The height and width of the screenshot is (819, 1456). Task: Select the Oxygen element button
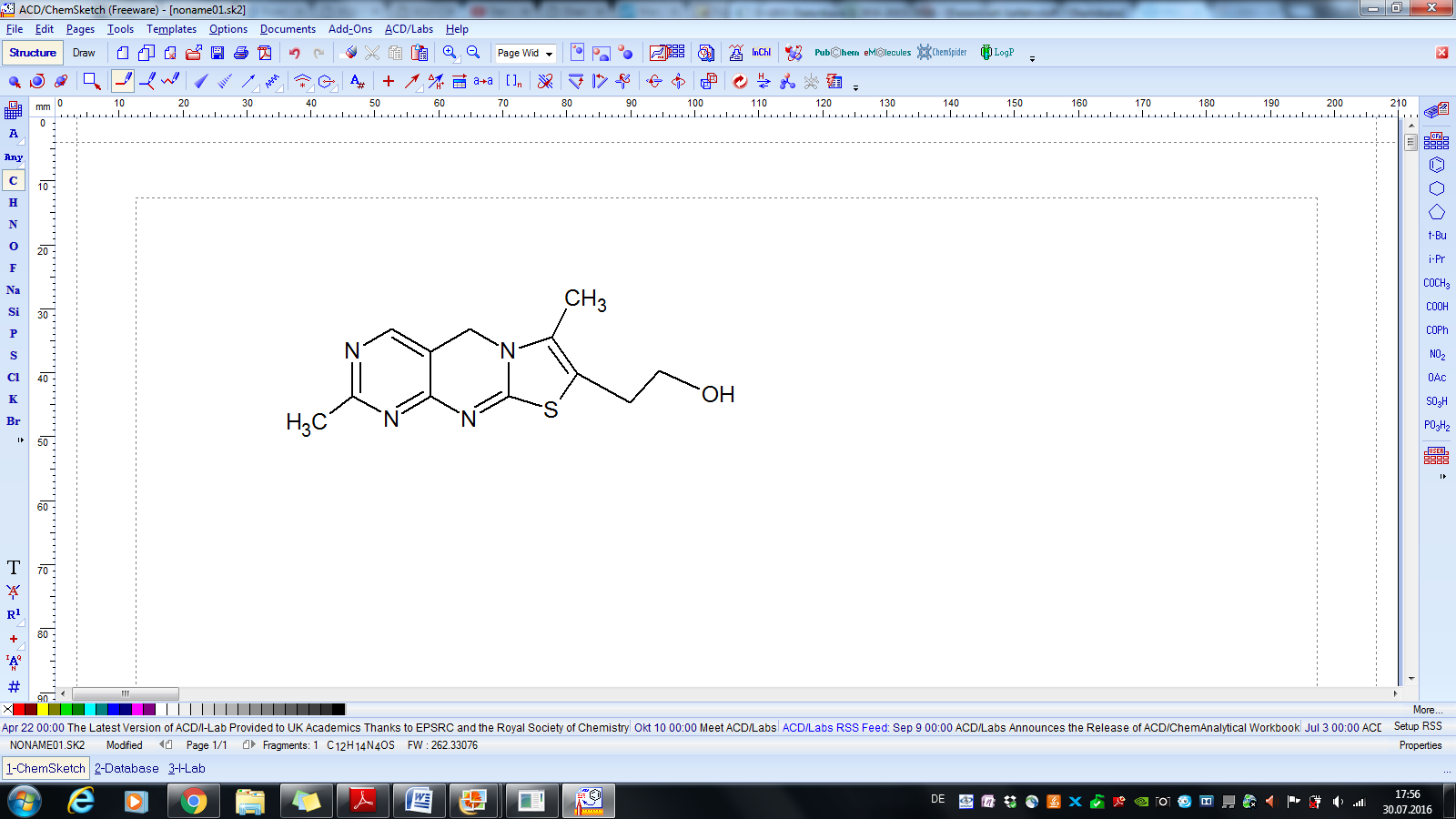[14, 247]
